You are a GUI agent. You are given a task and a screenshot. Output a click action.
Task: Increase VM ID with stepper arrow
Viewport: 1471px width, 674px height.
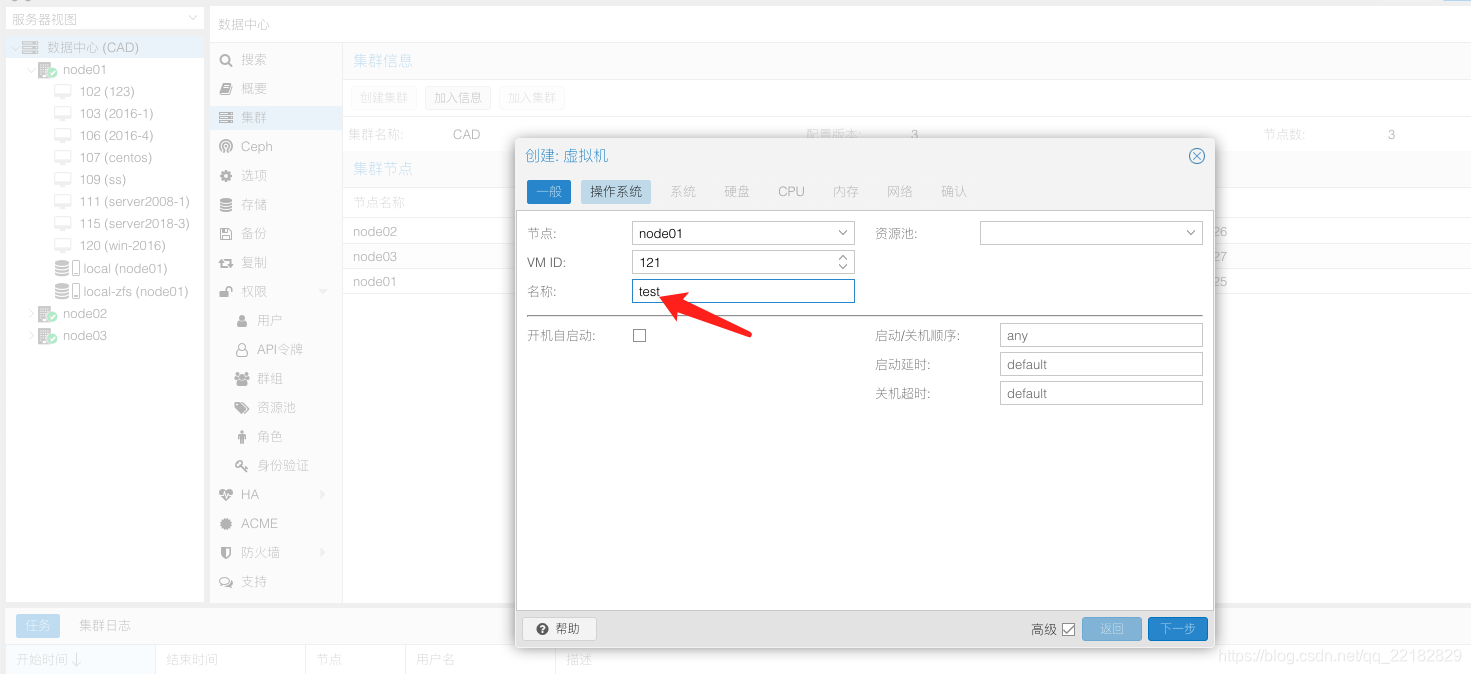click(843, 257)
